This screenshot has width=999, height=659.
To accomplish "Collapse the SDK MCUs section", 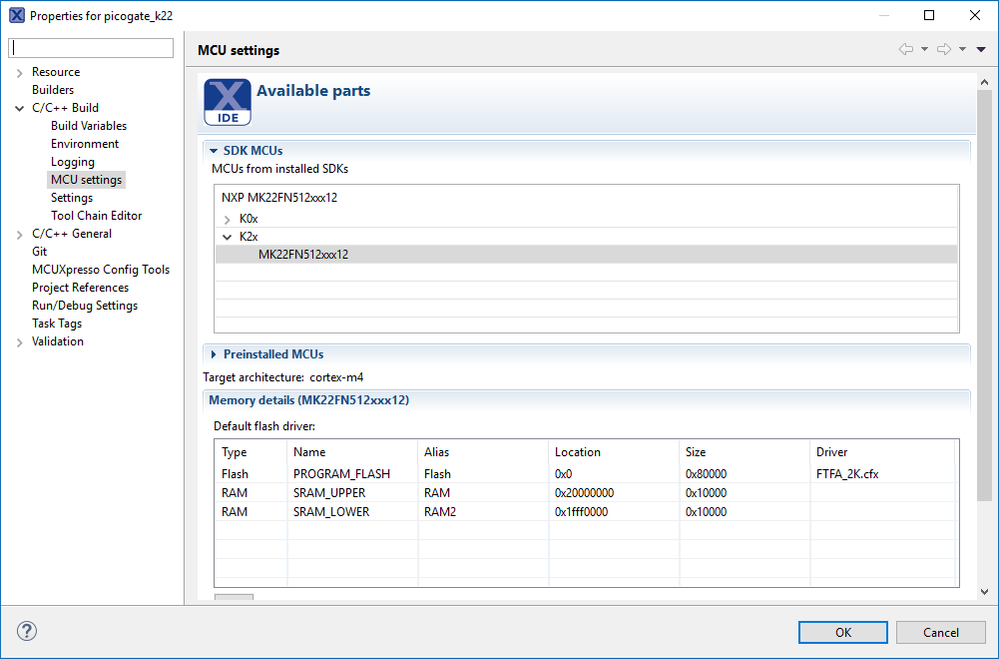I will pyautogui.click(x=213, y=151).
